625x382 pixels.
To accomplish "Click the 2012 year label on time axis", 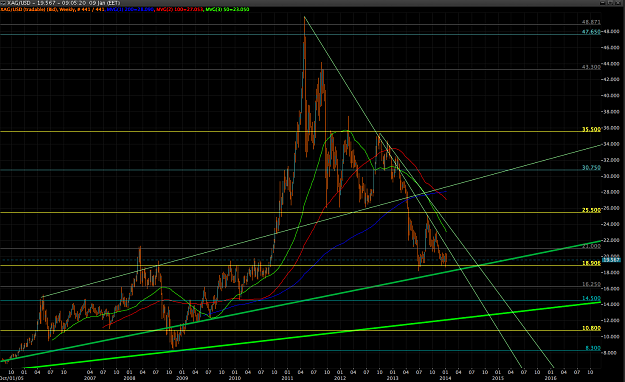I will pyautogui.click(x=340, y=378).
